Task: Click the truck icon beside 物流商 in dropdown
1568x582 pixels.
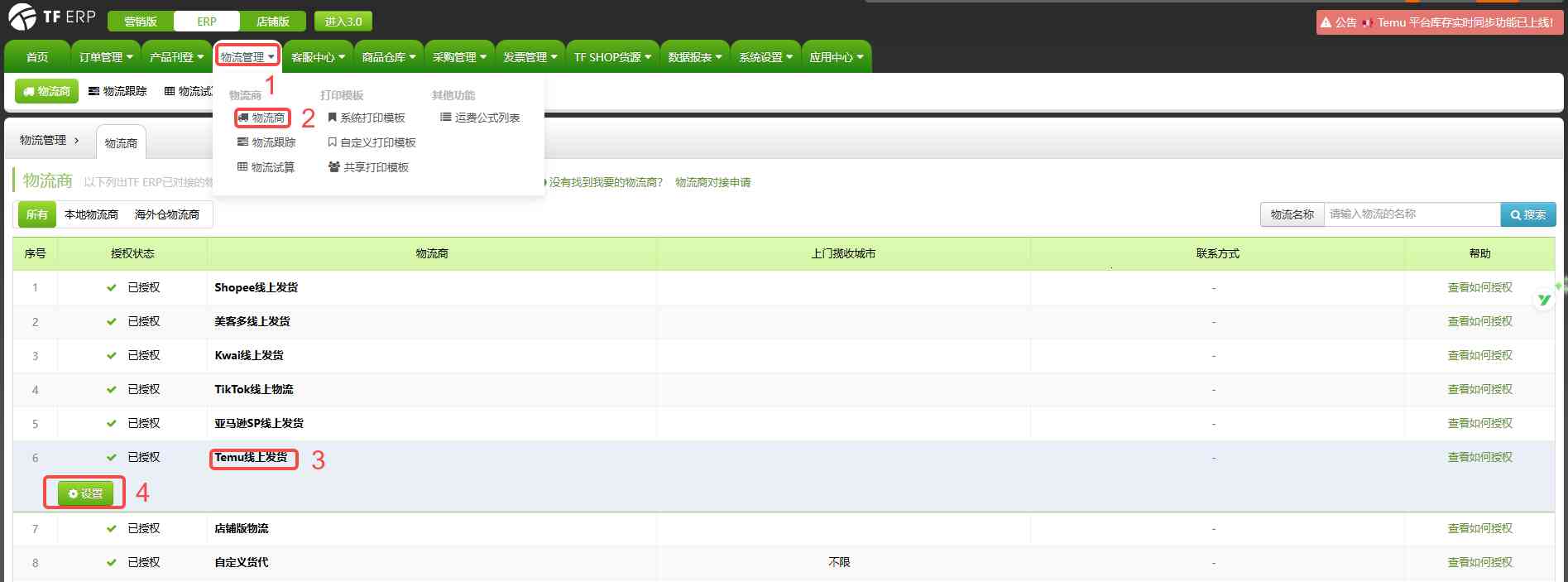Action: 243,118
